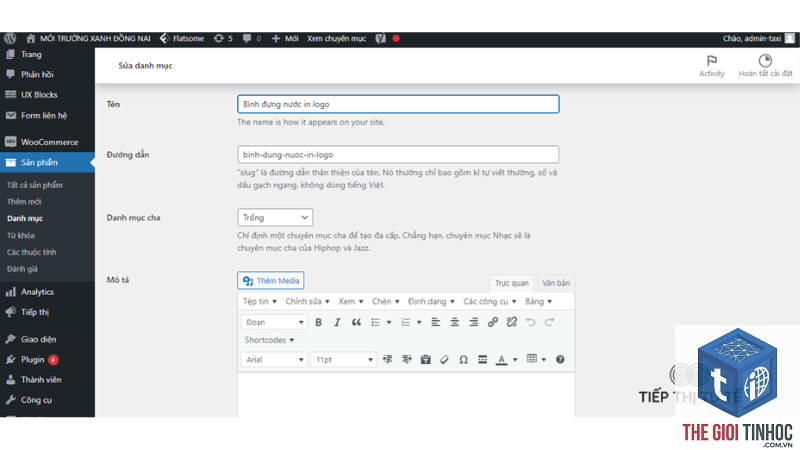Open the Danh mục submenu
Image resolution: width=800 pixels, height=450 pixels.
(x=25, y=218)
